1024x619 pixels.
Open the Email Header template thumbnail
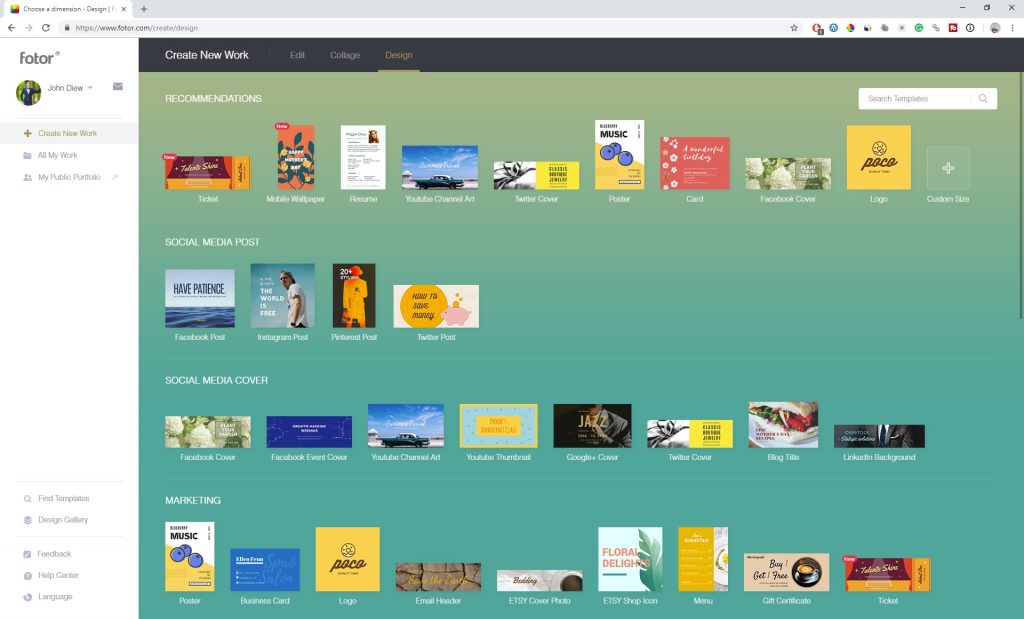click(x=438, y=577)
